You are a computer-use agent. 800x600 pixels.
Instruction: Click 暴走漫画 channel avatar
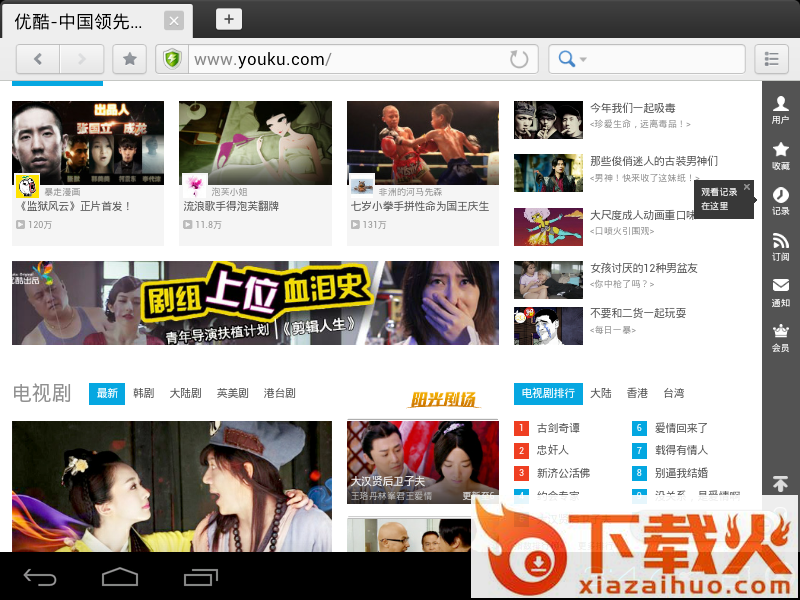[28, 186]
